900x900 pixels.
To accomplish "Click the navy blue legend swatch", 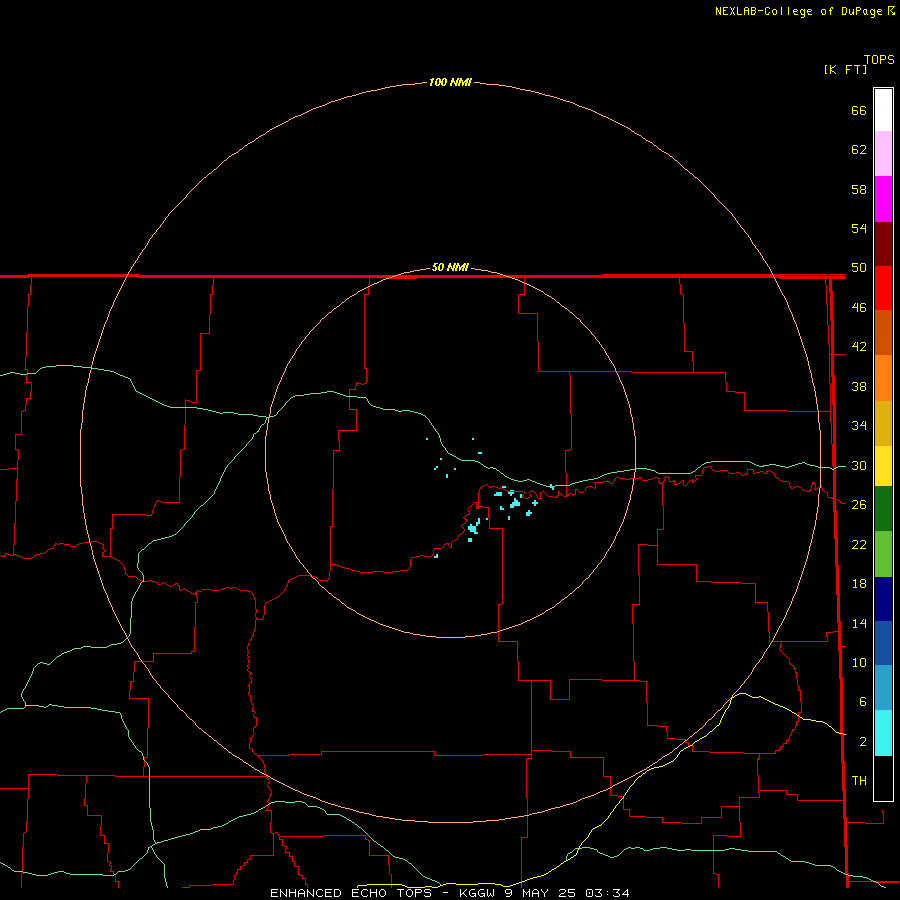I will point(883,599).
